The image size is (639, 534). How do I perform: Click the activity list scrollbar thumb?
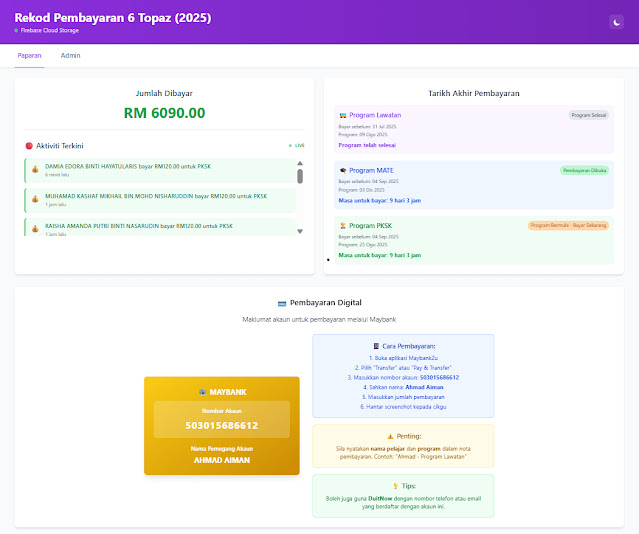(300, 176)
